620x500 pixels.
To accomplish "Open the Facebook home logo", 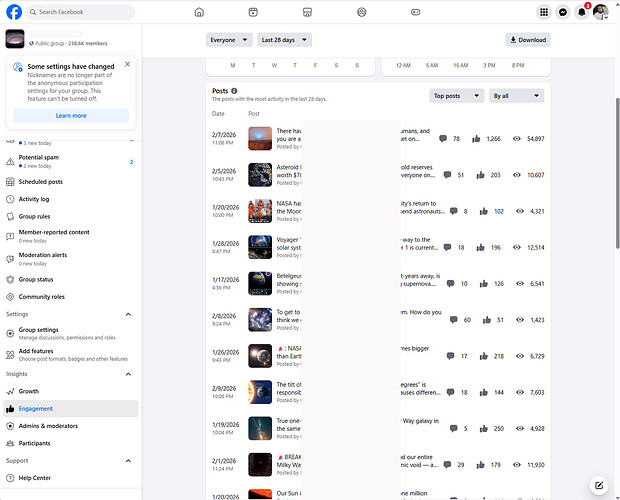I will pyautogui.click(x=14, y=12).
